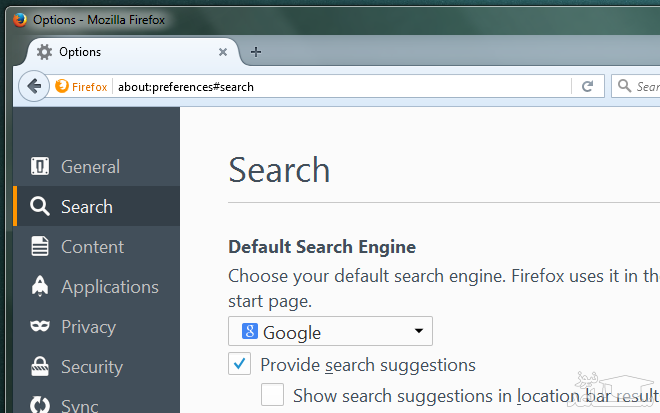This screenshot has height=413, width=660.
Task: Click the Applications rocket icon in sidebar
Action: [40, 287]
